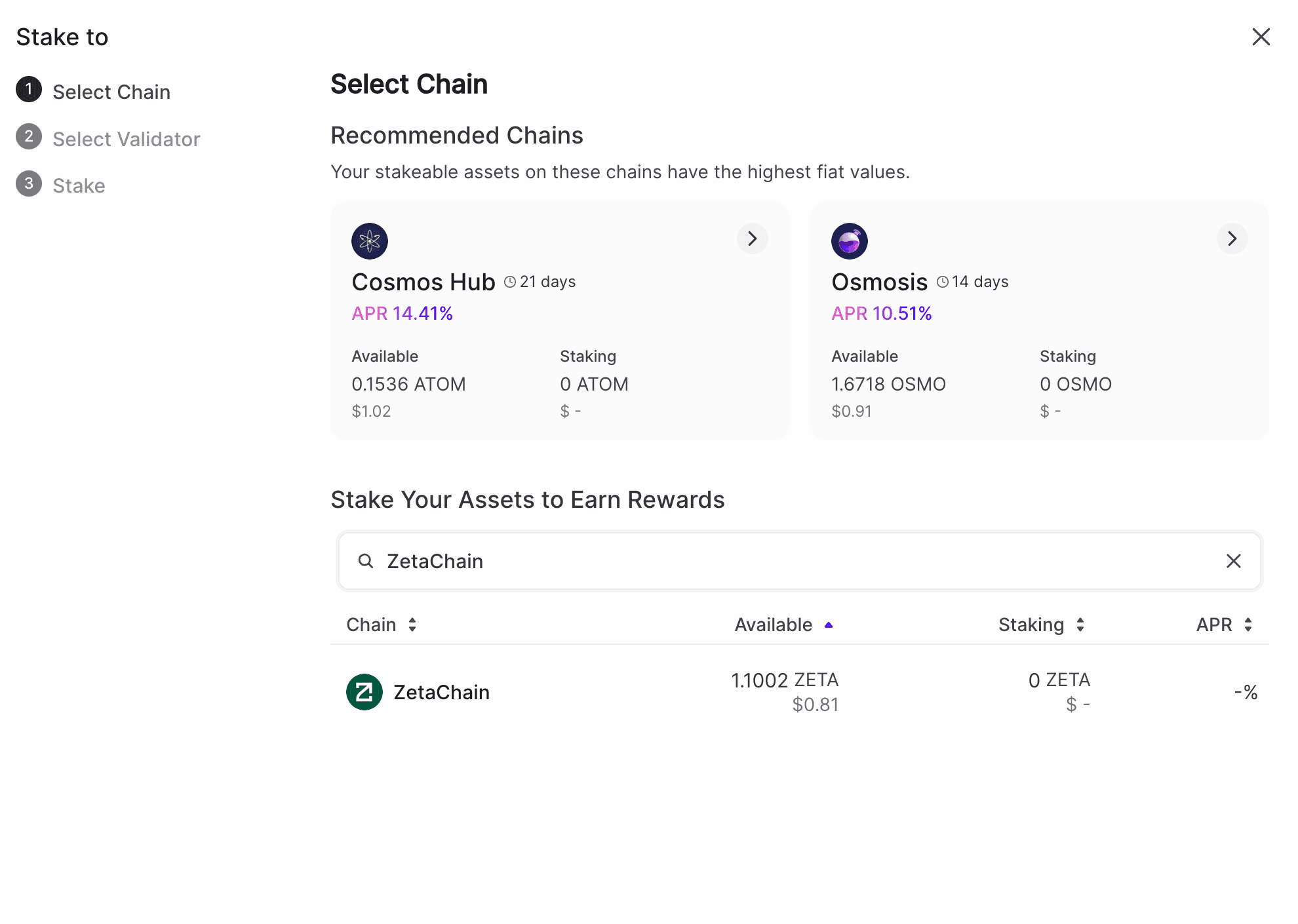The image size is (1298, 924).
Task: Close the Stake to dialog
Action: (1261, 37)
